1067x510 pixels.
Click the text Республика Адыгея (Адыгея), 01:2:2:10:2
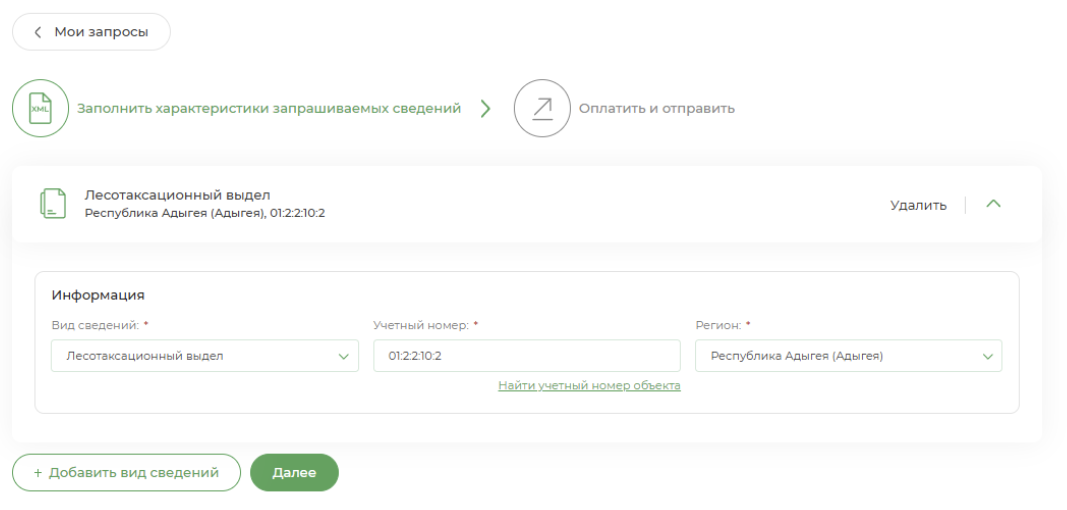205,213
